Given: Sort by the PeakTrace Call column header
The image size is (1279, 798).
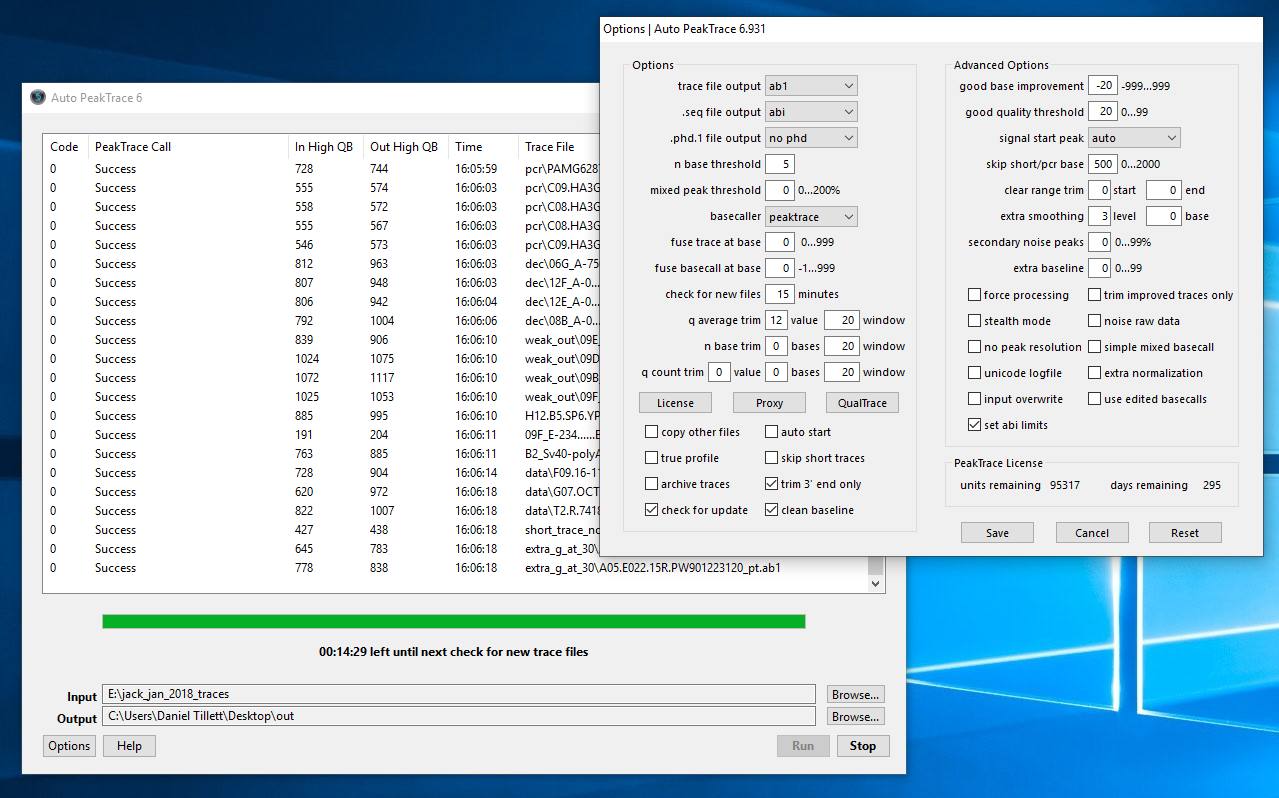Looking at the screenshot, I should 188,147.
